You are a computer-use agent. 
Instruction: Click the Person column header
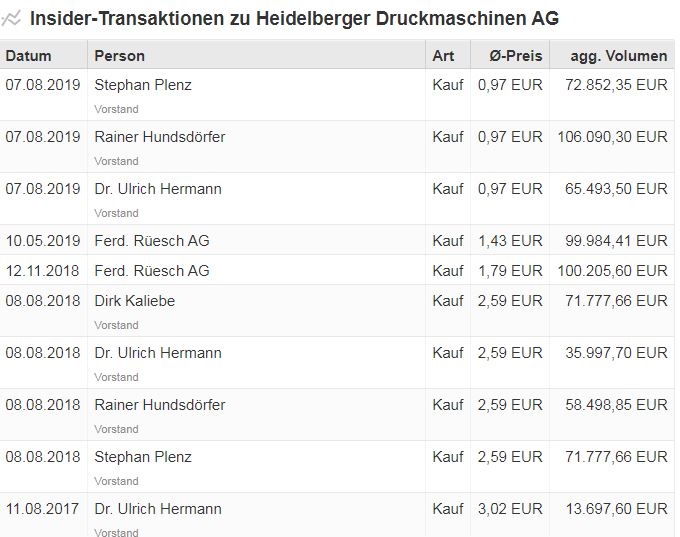[x=120, y=56]
